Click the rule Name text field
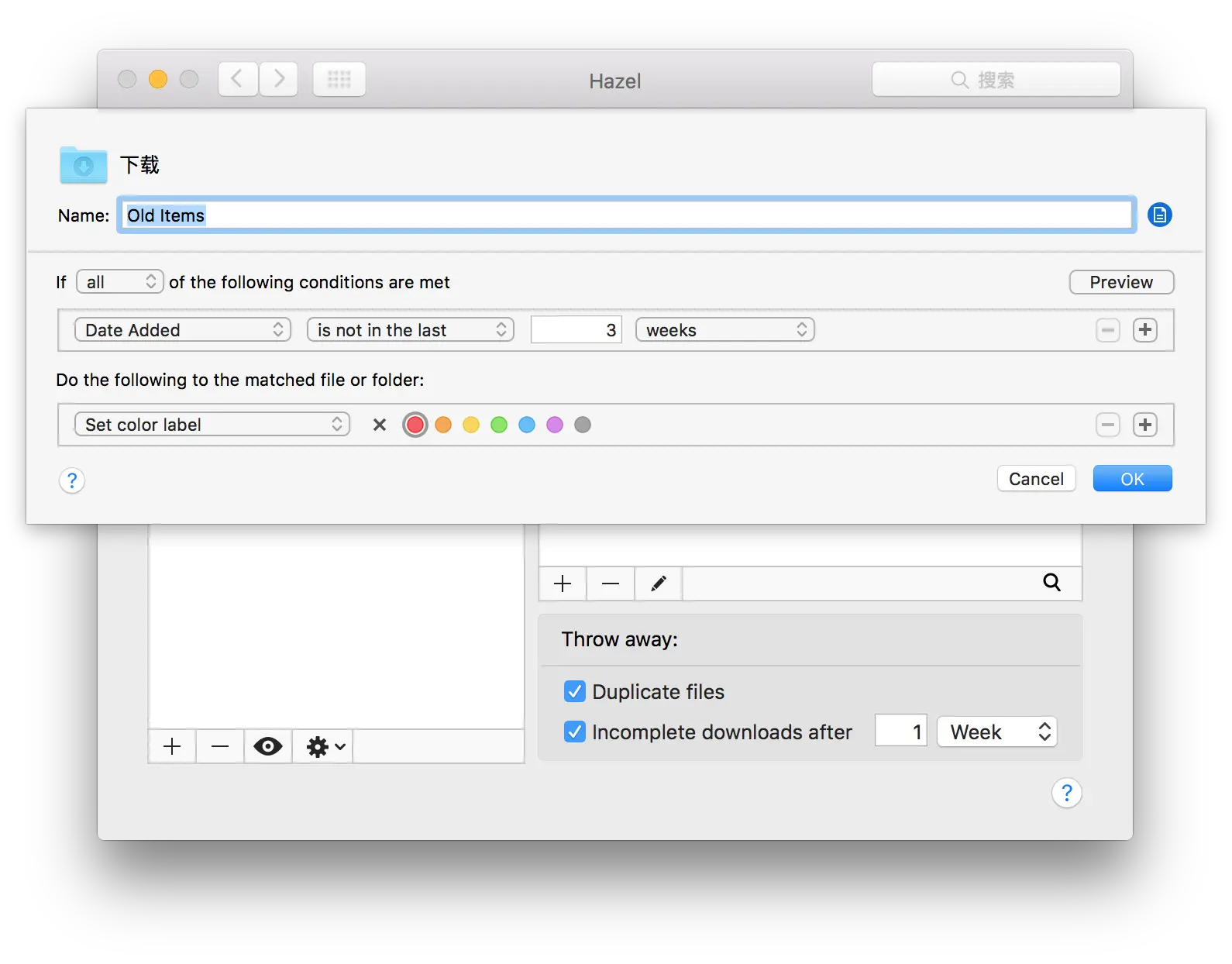 pos(627,215)
